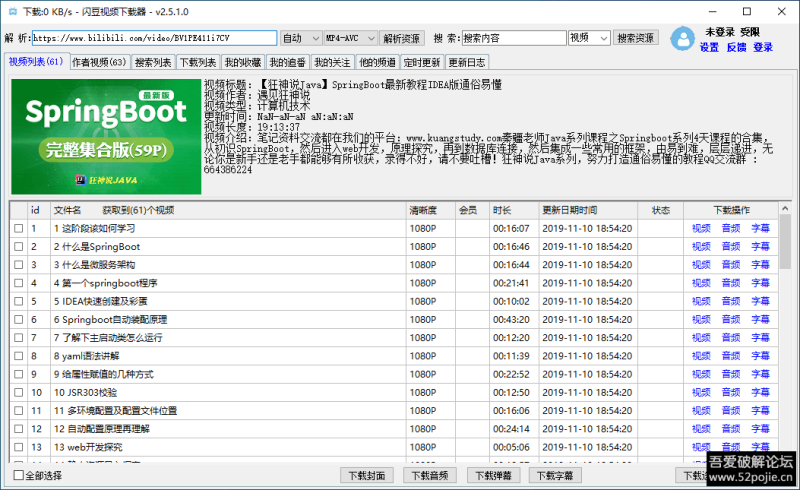The height and width of the screenshot is (490, 800).
Task: Click the app icon in title bar
Action: [x=13, y=11]
